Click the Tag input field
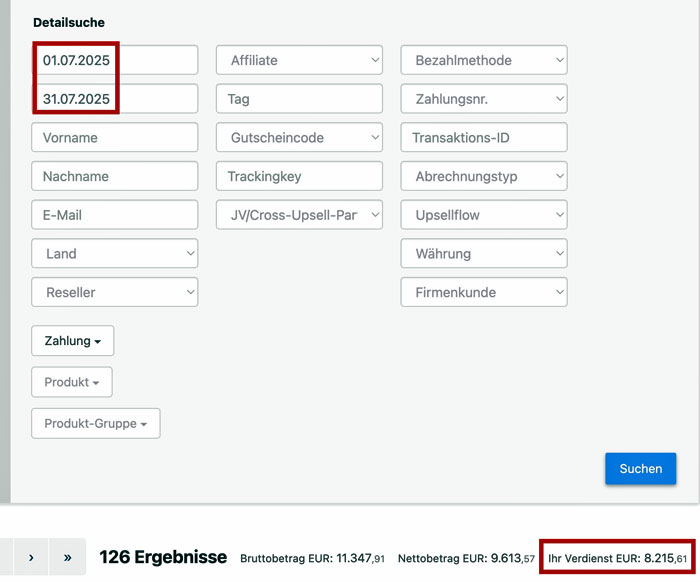Image resolution: width=700 pixels, height=582 pixels. coord(299,99)
